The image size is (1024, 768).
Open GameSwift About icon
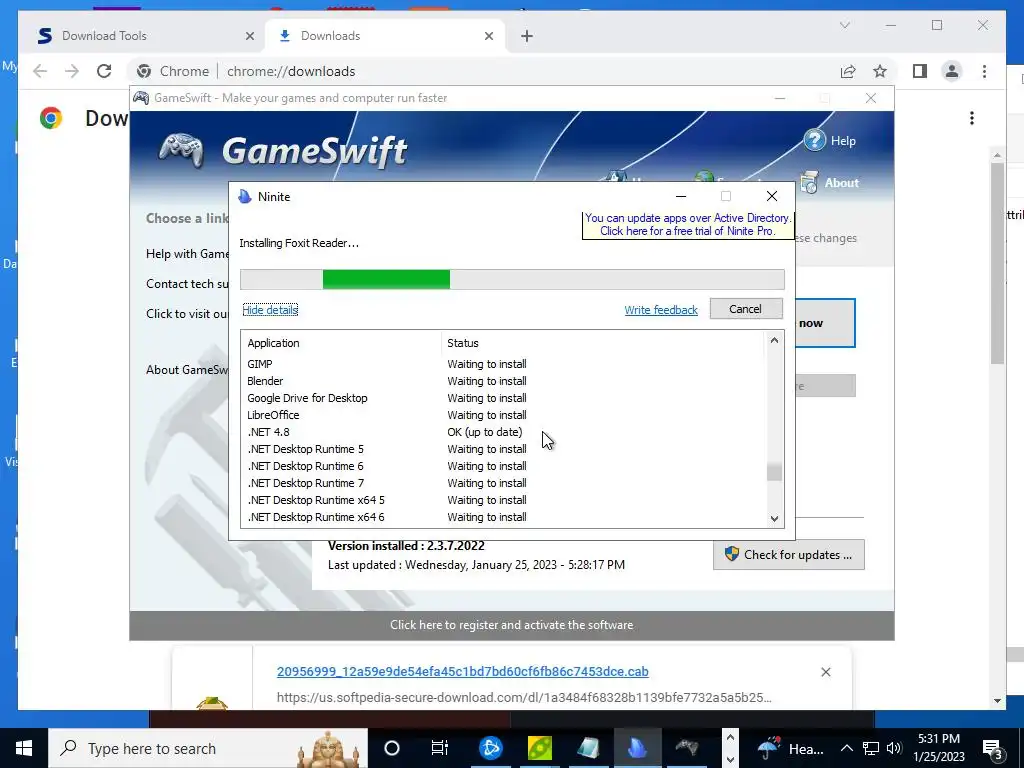pyautogui.click(x=809, y=183)
